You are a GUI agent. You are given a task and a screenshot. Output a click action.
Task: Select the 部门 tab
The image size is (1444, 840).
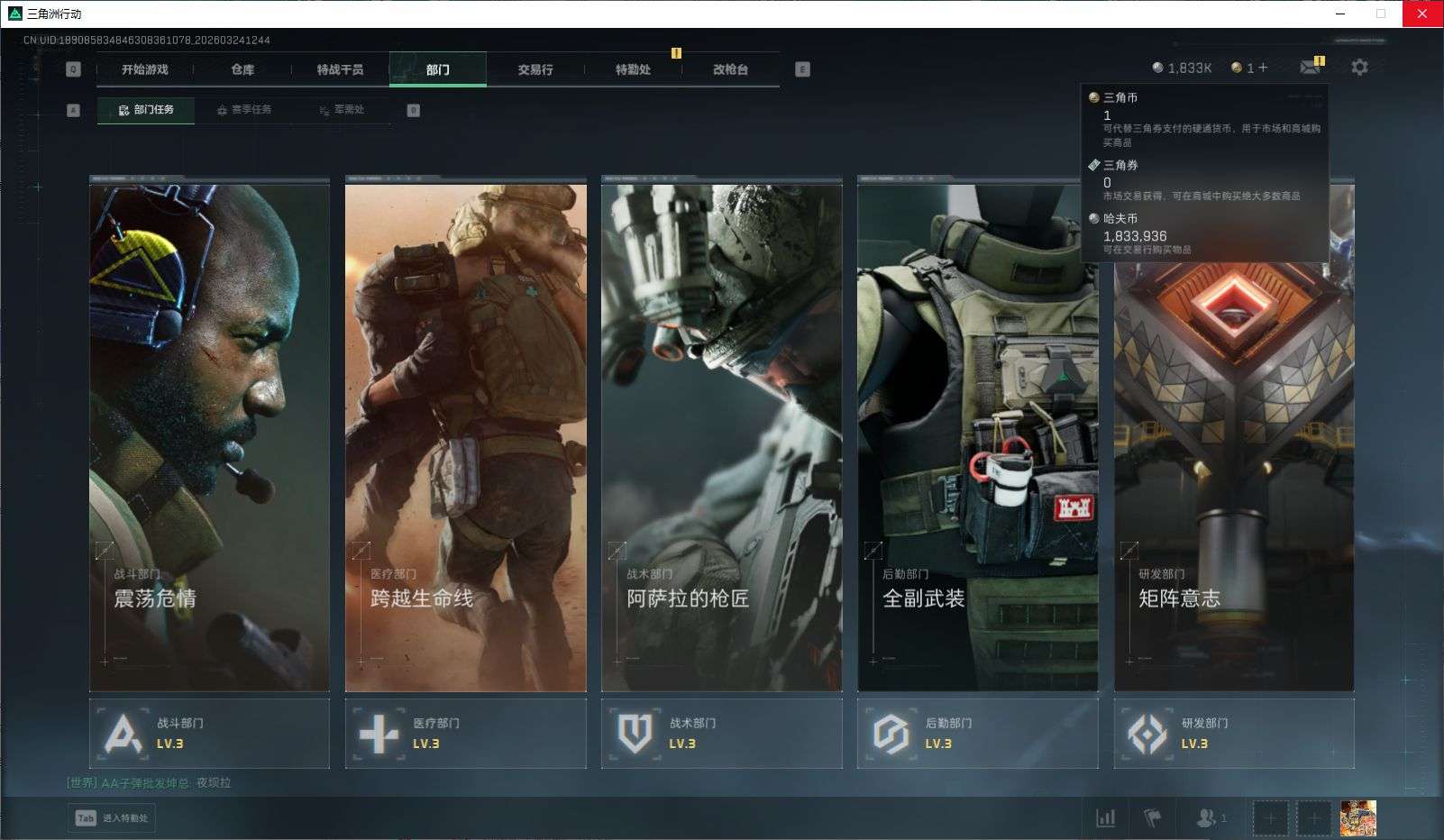click(438, 69)
